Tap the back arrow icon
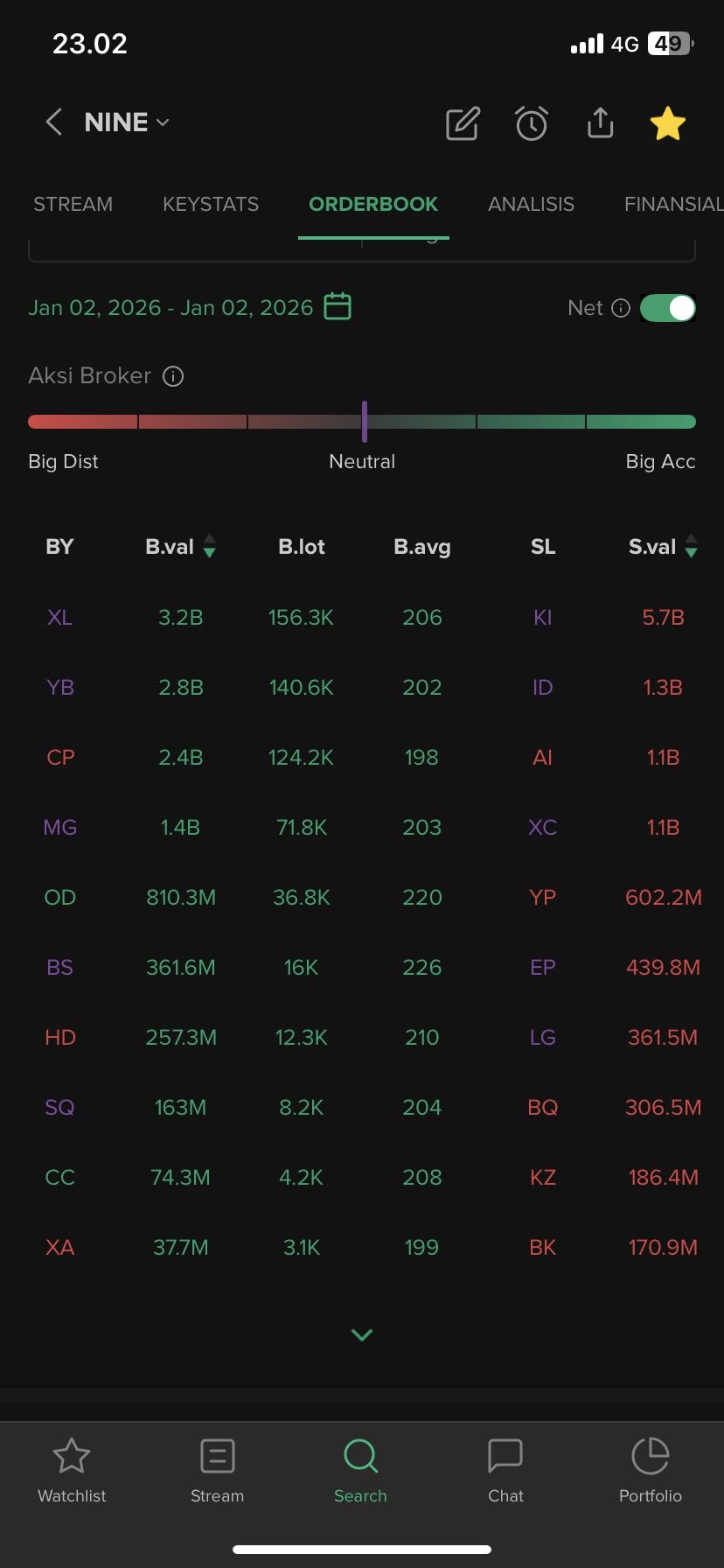The width and height of the screenshot is (724, 1568). (x=54, y=122)
